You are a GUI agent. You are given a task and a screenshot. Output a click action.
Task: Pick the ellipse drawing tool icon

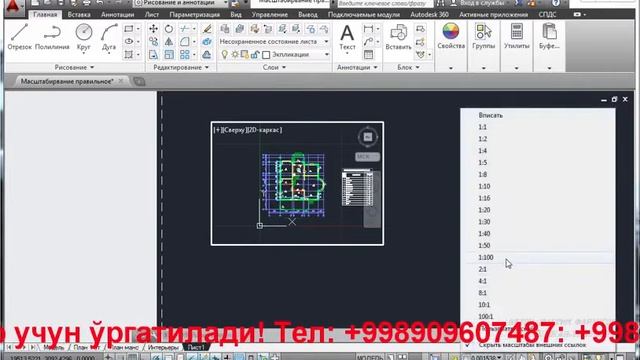pos(129,42)
